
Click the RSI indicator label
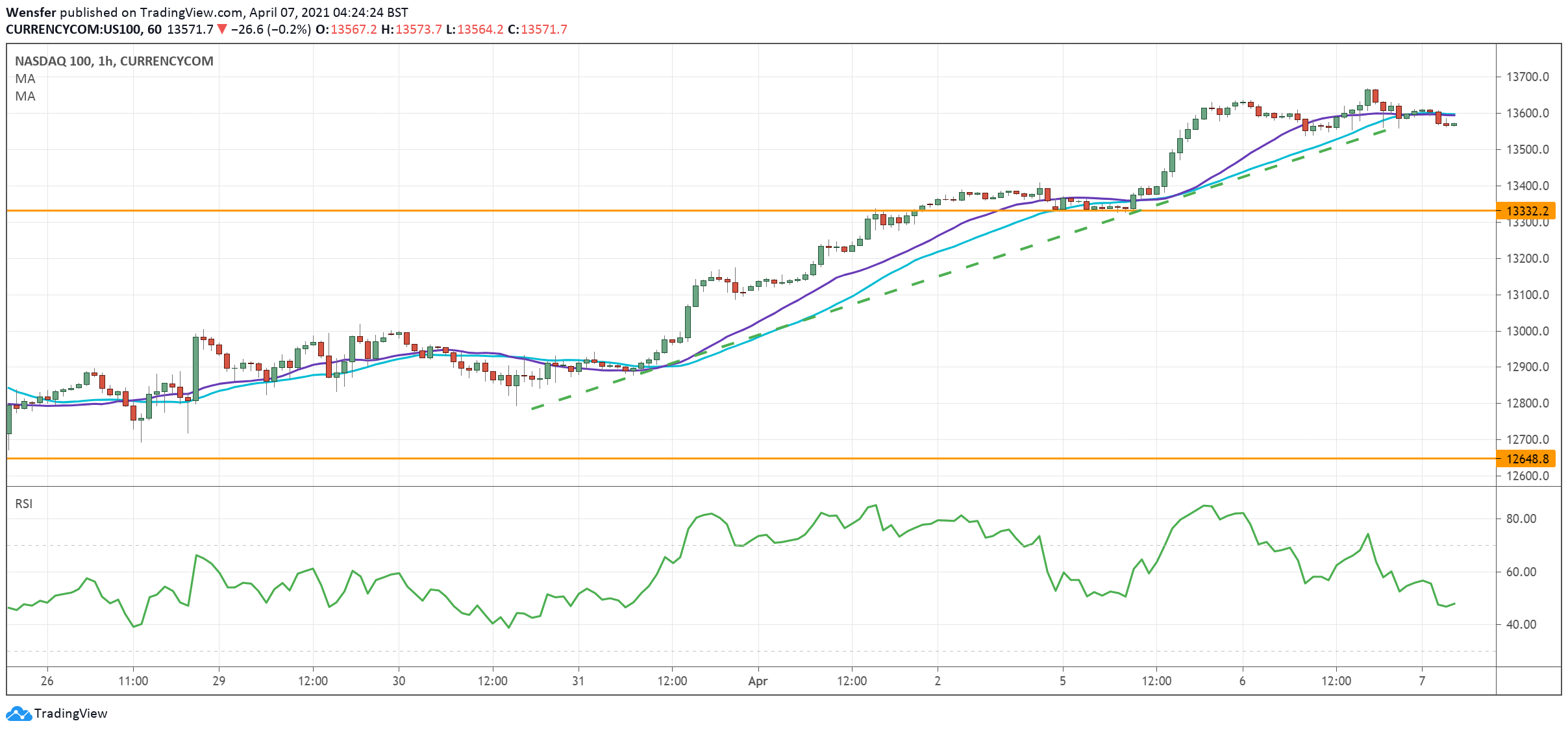pyautogui.click(x=24, y=504)
